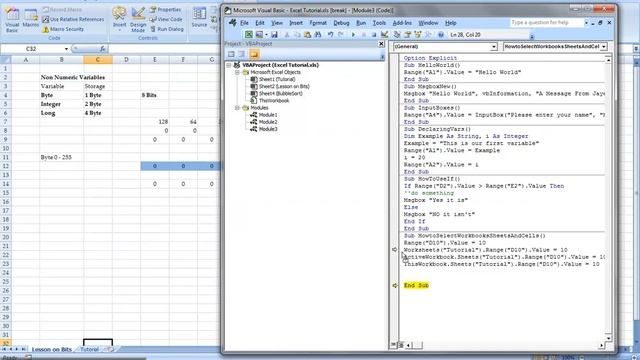Click Run Dialog in Excel Controls group
This screenshot has height=360, width=640.
coord(167,29)
